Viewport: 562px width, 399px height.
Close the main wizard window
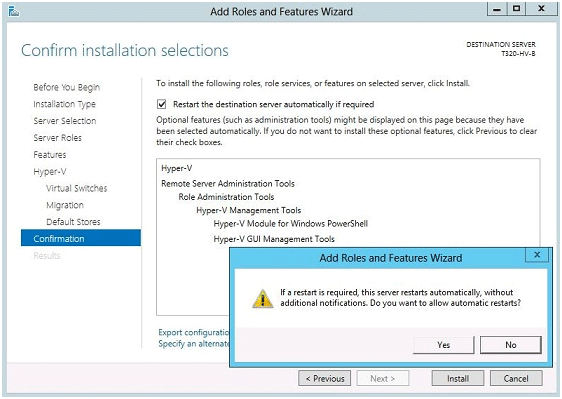click(x=541, y=9)
